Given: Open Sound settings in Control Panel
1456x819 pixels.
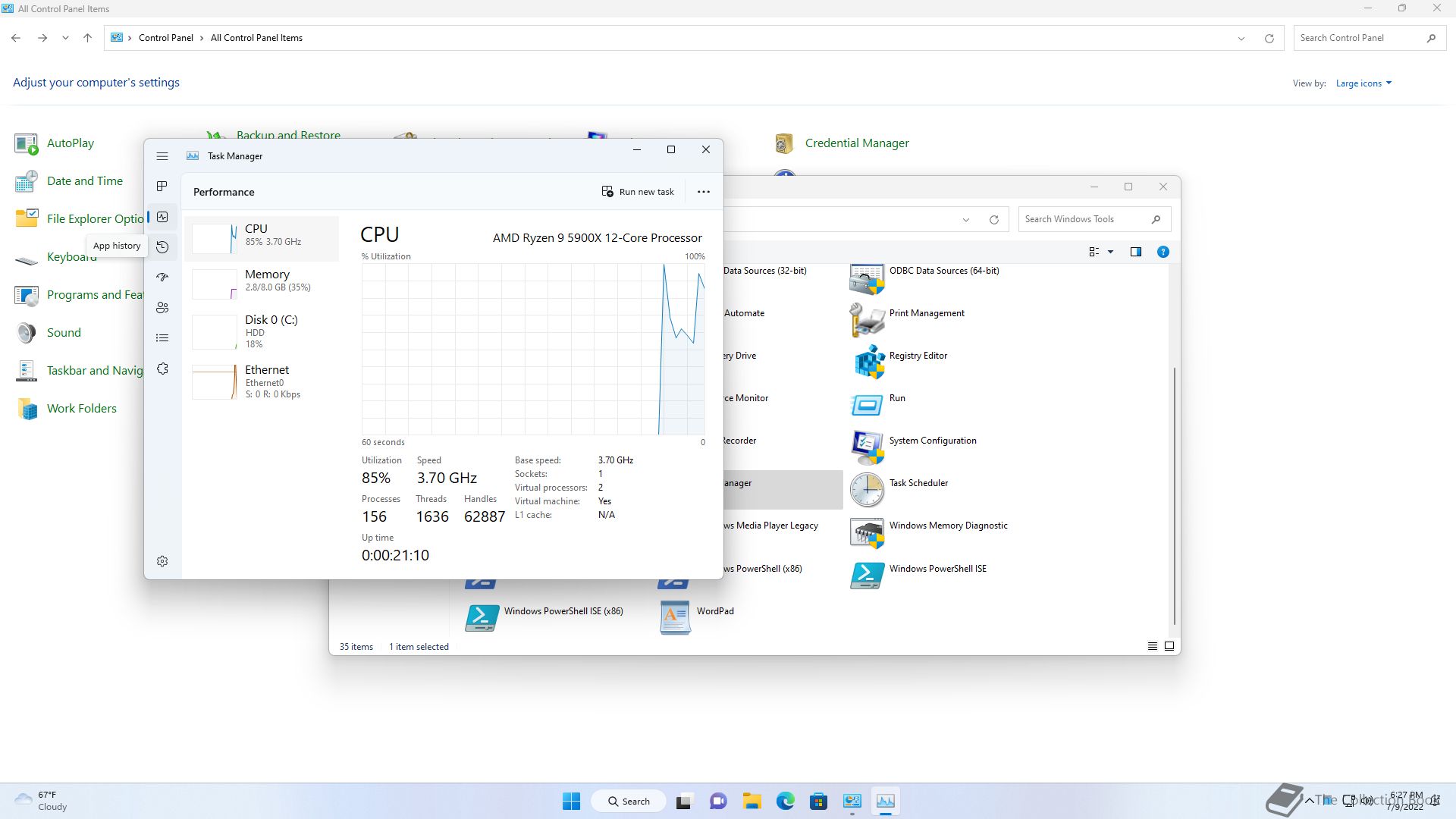Looking at the screenshot, I should pos(48,333).
